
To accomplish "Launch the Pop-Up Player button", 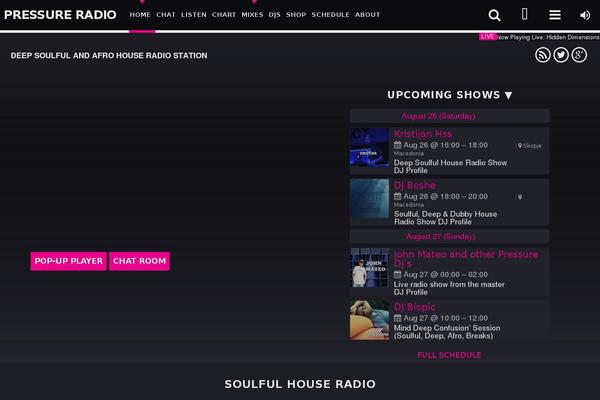I will 68,261.
